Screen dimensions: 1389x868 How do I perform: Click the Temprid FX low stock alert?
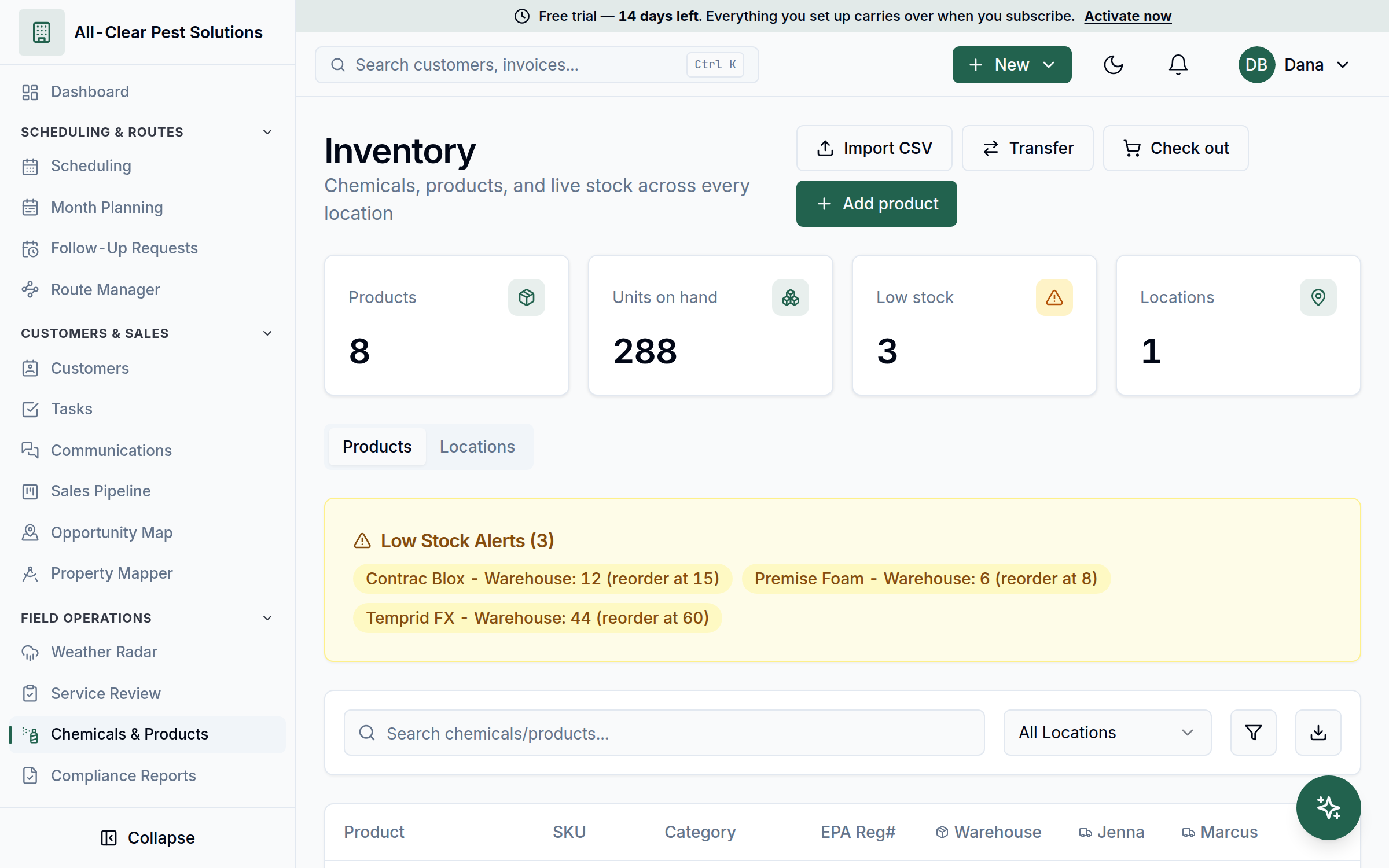point(537,618)
